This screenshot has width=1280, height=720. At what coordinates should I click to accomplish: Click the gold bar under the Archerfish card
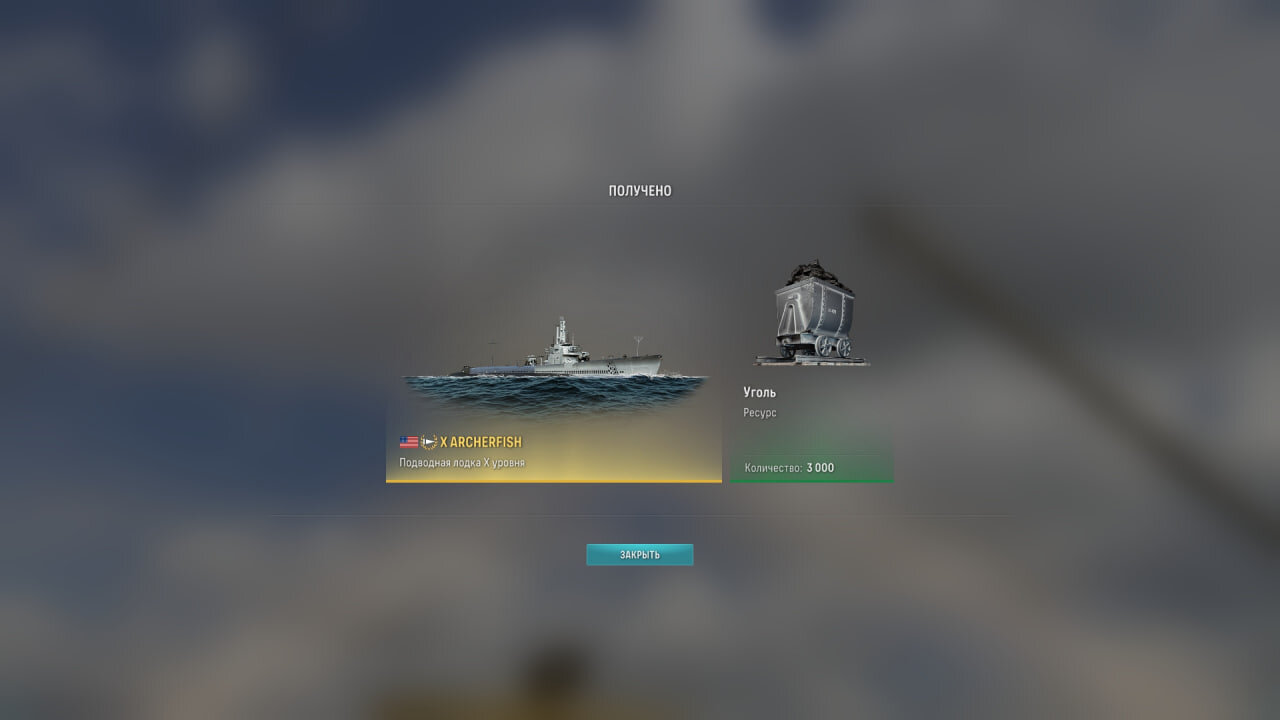click(x=554, y=481)
